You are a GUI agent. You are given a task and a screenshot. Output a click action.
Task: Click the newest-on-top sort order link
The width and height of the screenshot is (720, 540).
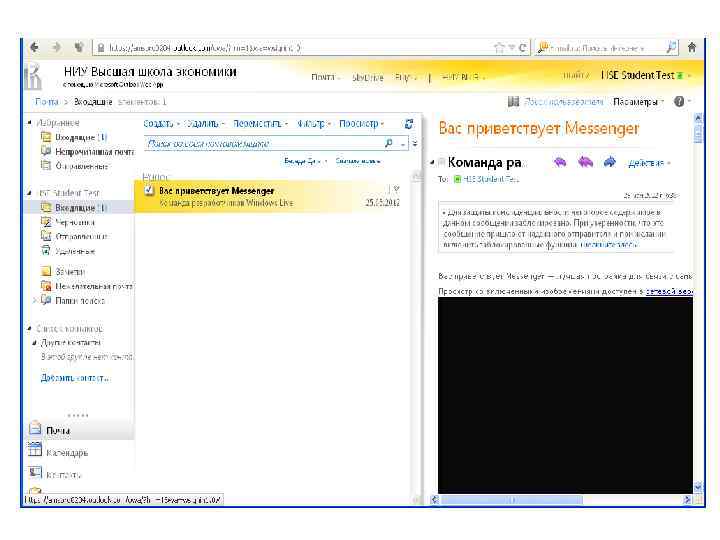(358, 161)
